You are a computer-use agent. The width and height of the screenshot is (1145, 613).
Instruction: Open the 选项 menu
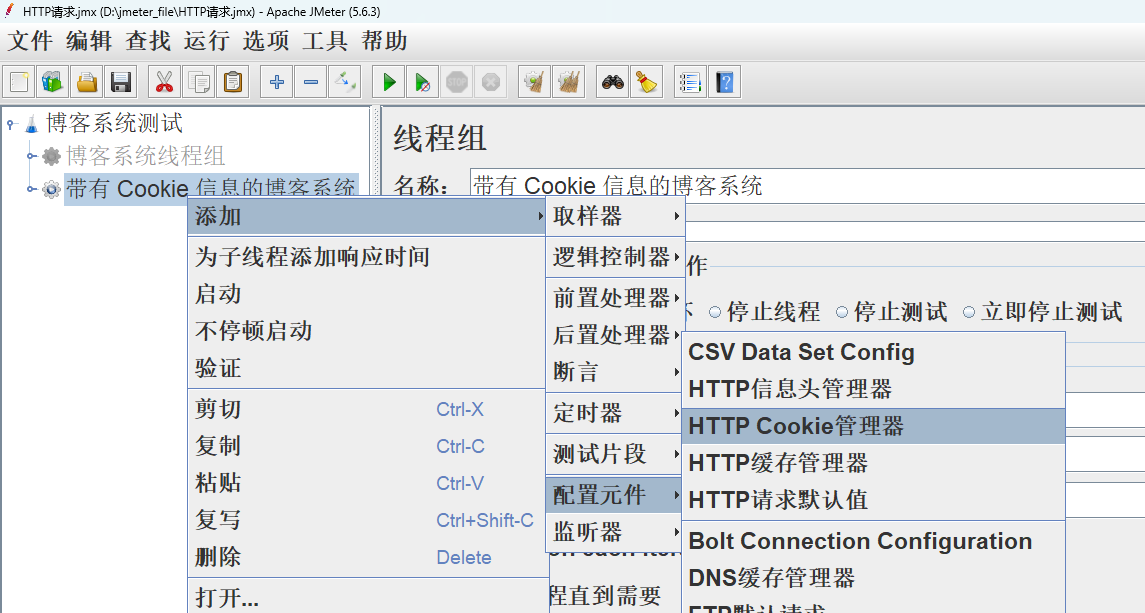click(x=266, y=41)
